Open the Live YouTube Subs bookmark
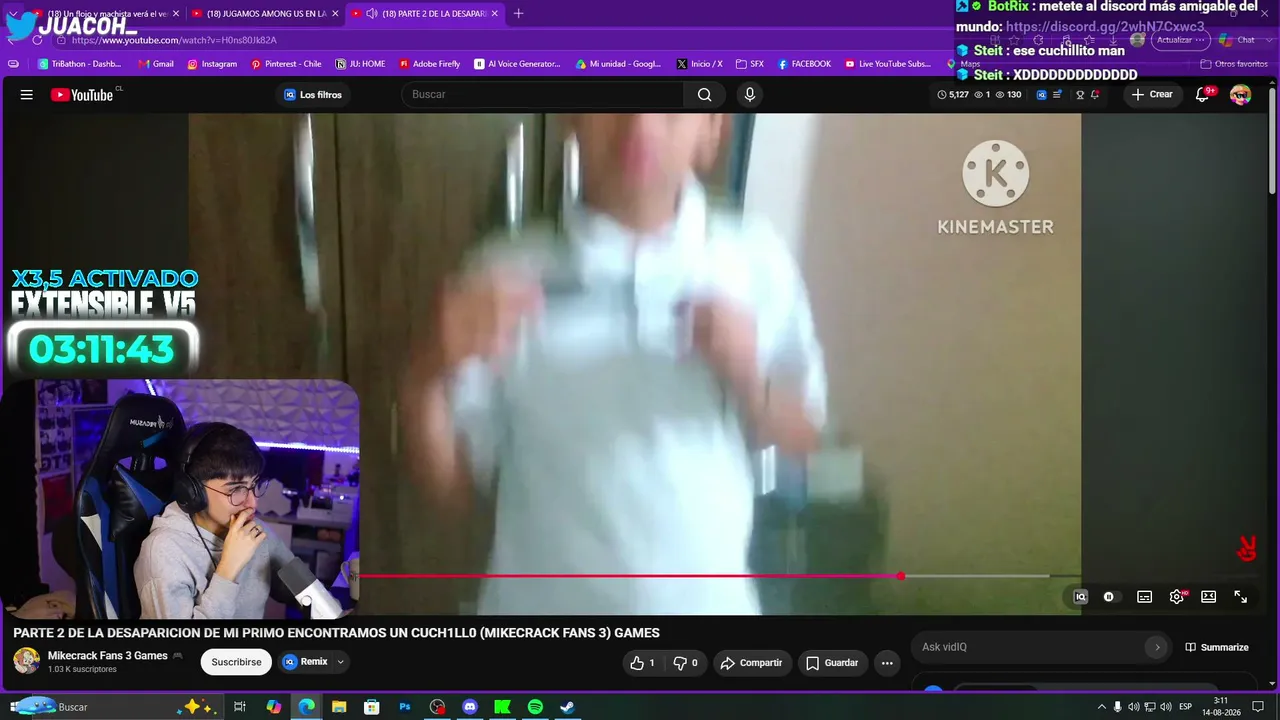 pos(887,64)
